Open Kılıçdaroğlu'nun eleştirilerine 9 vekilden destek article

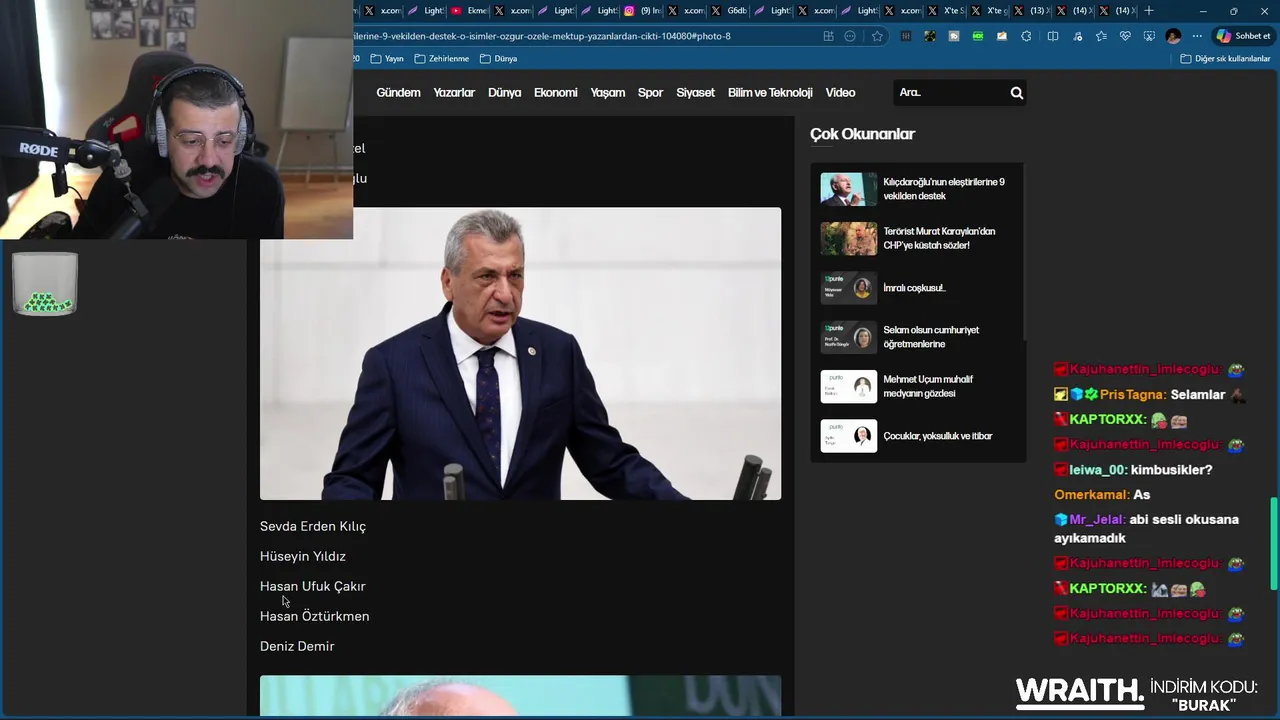pos(944,189)
